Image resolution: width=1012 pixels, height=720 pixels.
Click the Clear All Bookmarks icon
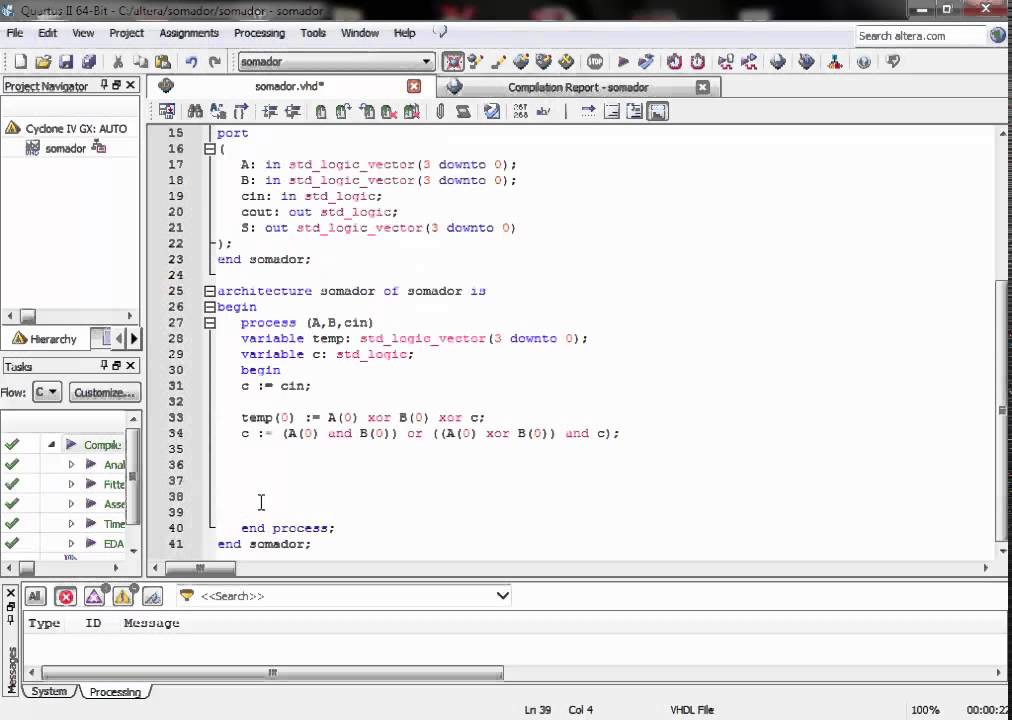(x=411, y=112)
